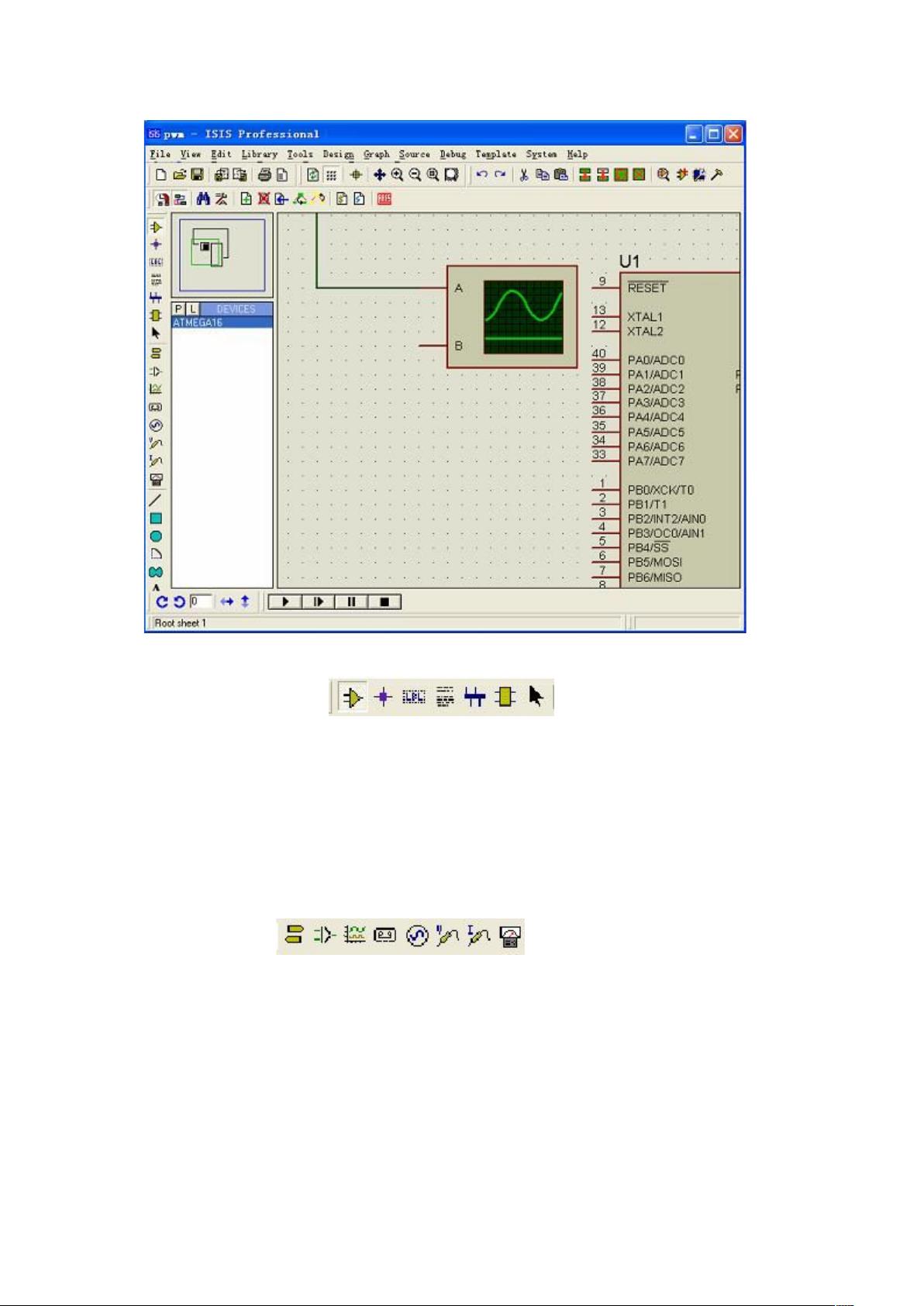
Task: Click the rotate anticlockwise arrow icon
Action: [179, 601]
